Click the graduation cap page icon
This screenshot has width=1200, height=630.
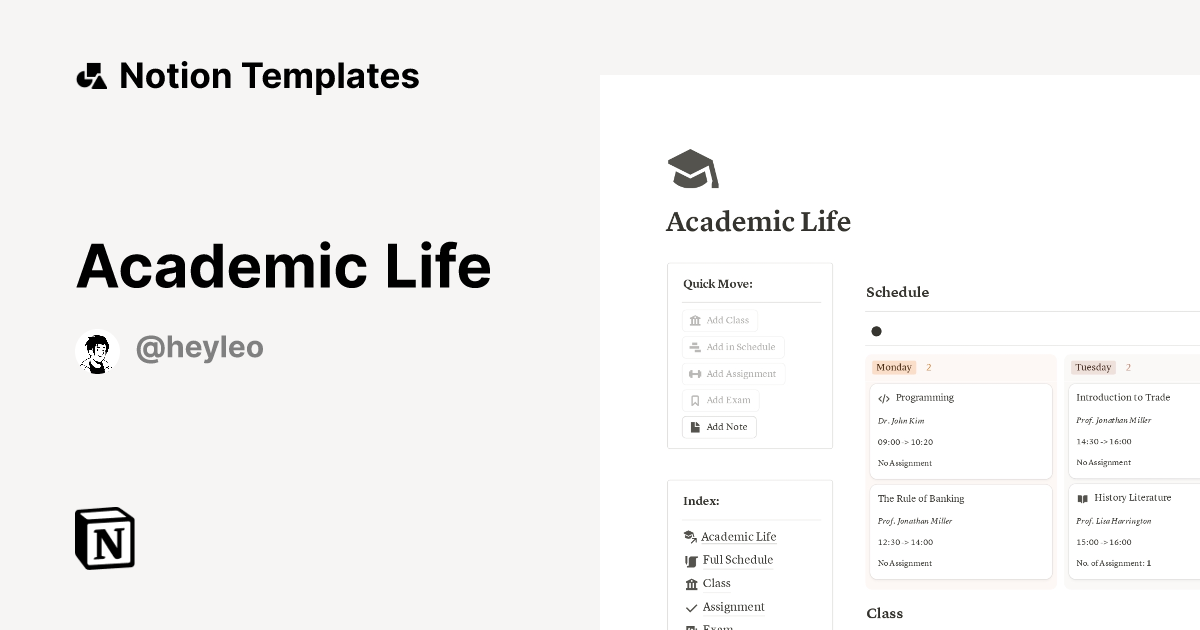pos(692,168)
